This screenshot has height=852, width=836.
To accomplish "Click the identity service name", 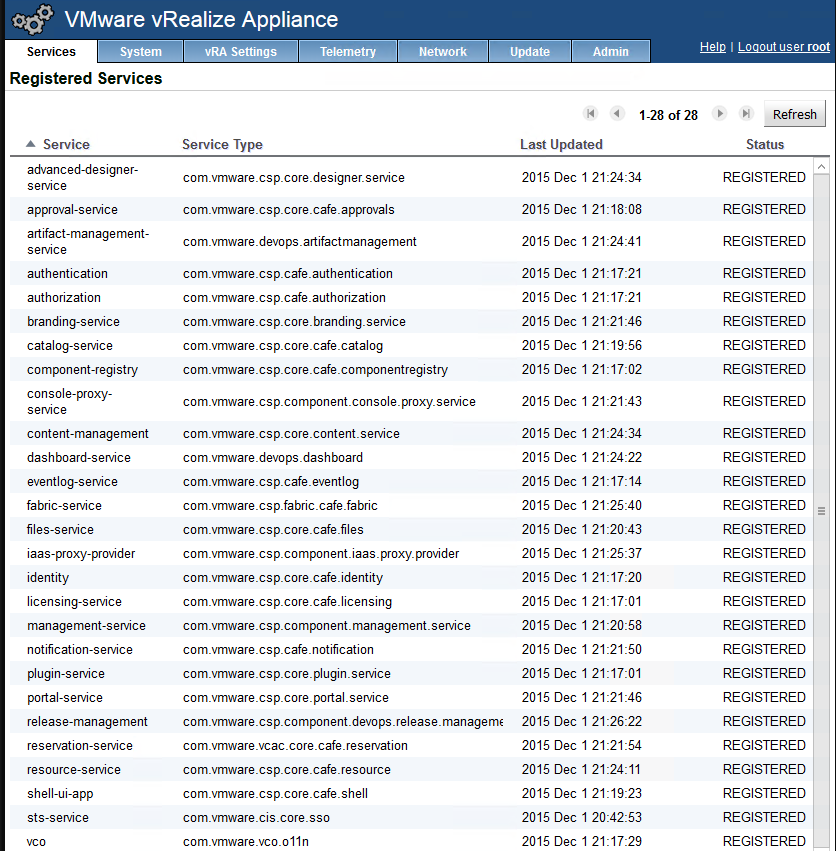I will [x=48, y=577].
